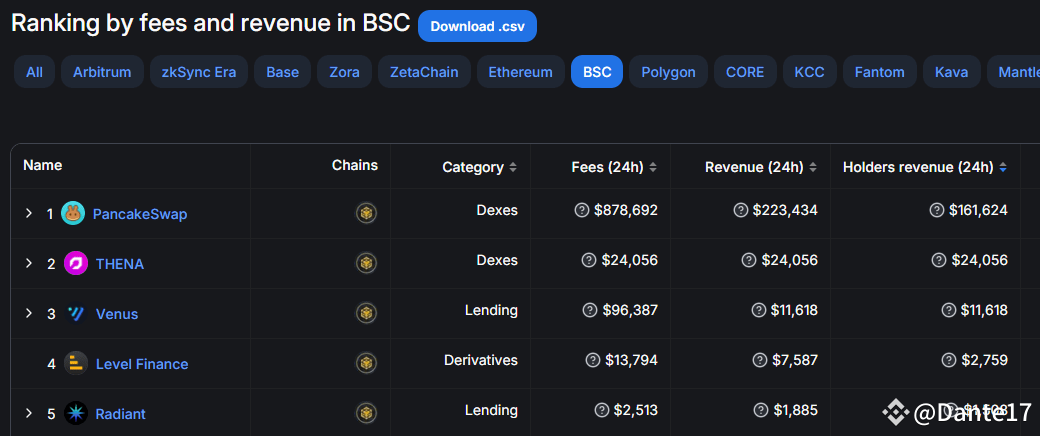Click the Radiant logo icon
Image resolution: width=1040 pixels, height=436 pixels.
click(76, 413)
